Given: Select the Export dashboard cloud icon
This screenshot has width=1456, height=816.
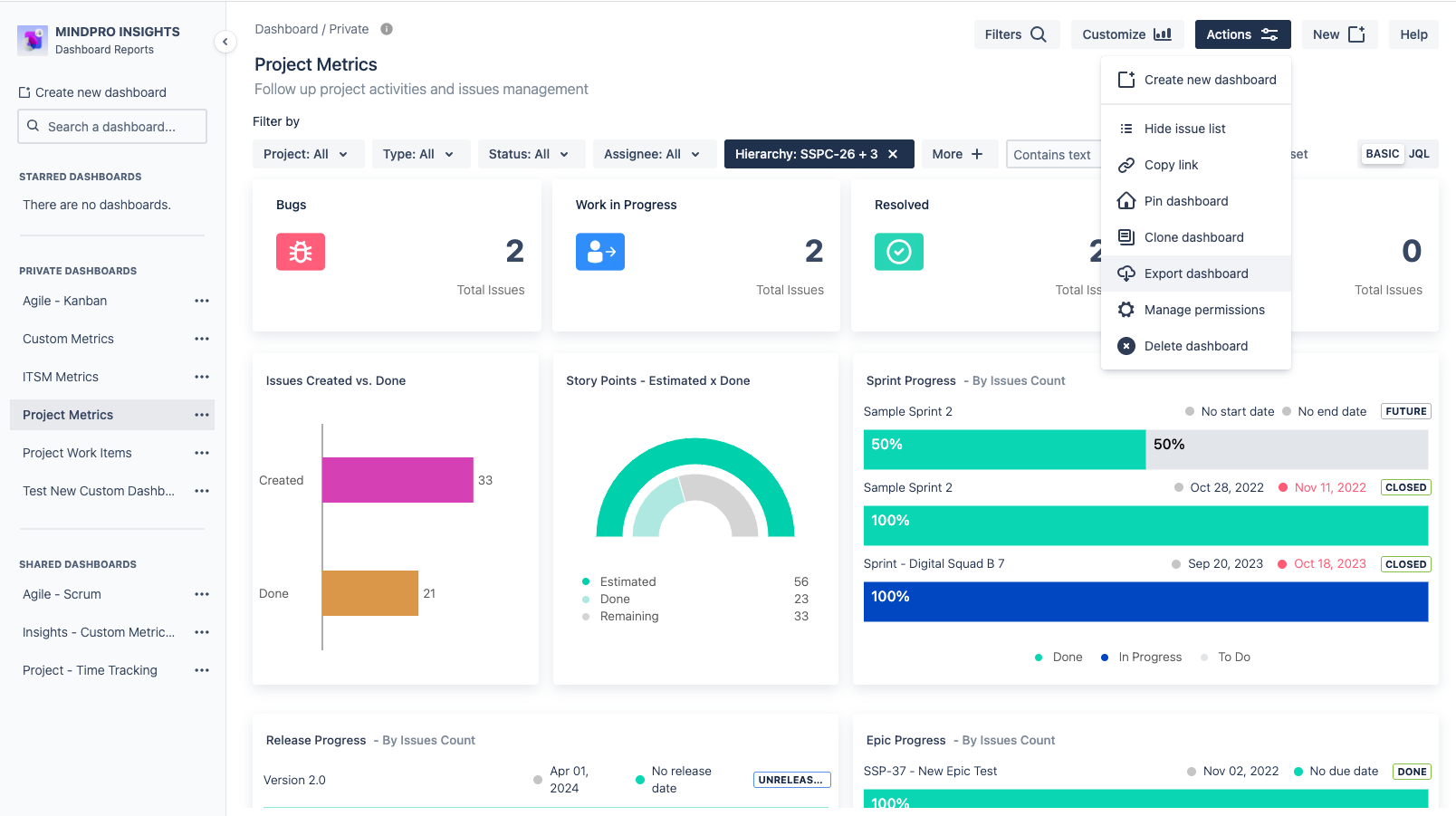Looking at the screenshot, I should pos(1127,273).
